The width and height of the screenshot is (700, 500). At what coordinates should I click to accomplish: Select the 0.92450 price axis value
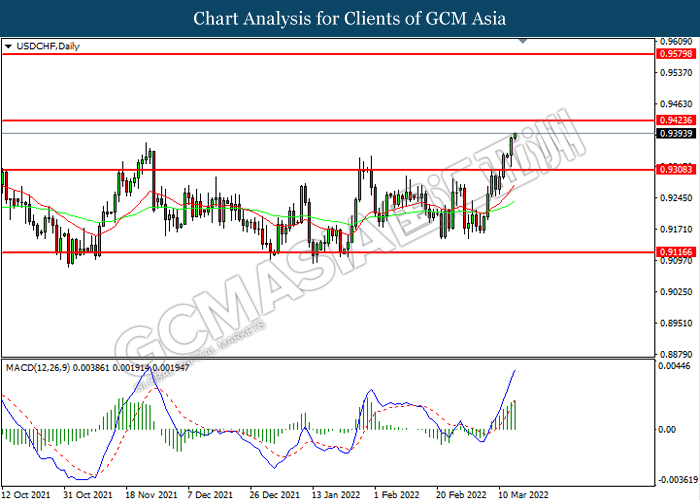click(676, 198)
